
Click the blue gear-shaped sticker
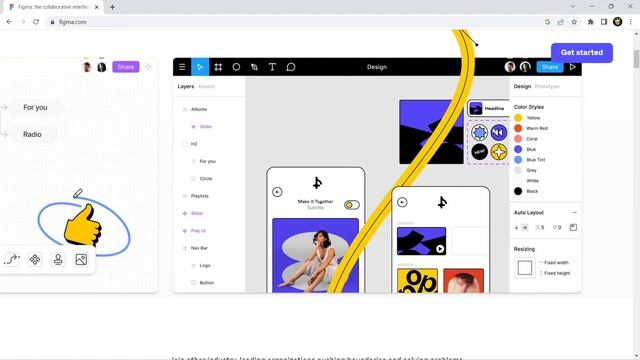click(480, 133)
